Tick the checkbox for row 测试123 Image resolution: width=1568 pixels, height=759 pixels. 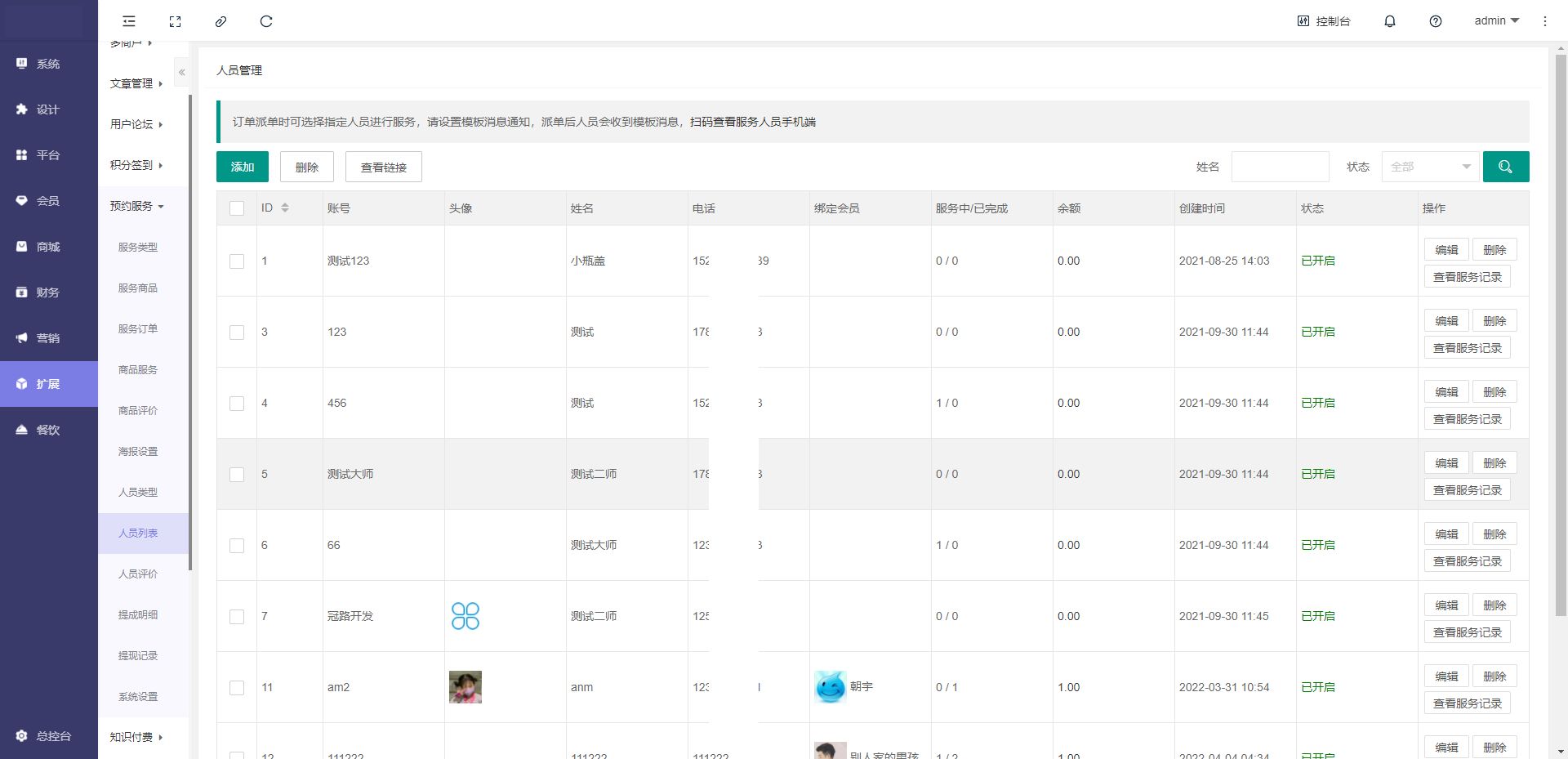(x=237, y=261)
